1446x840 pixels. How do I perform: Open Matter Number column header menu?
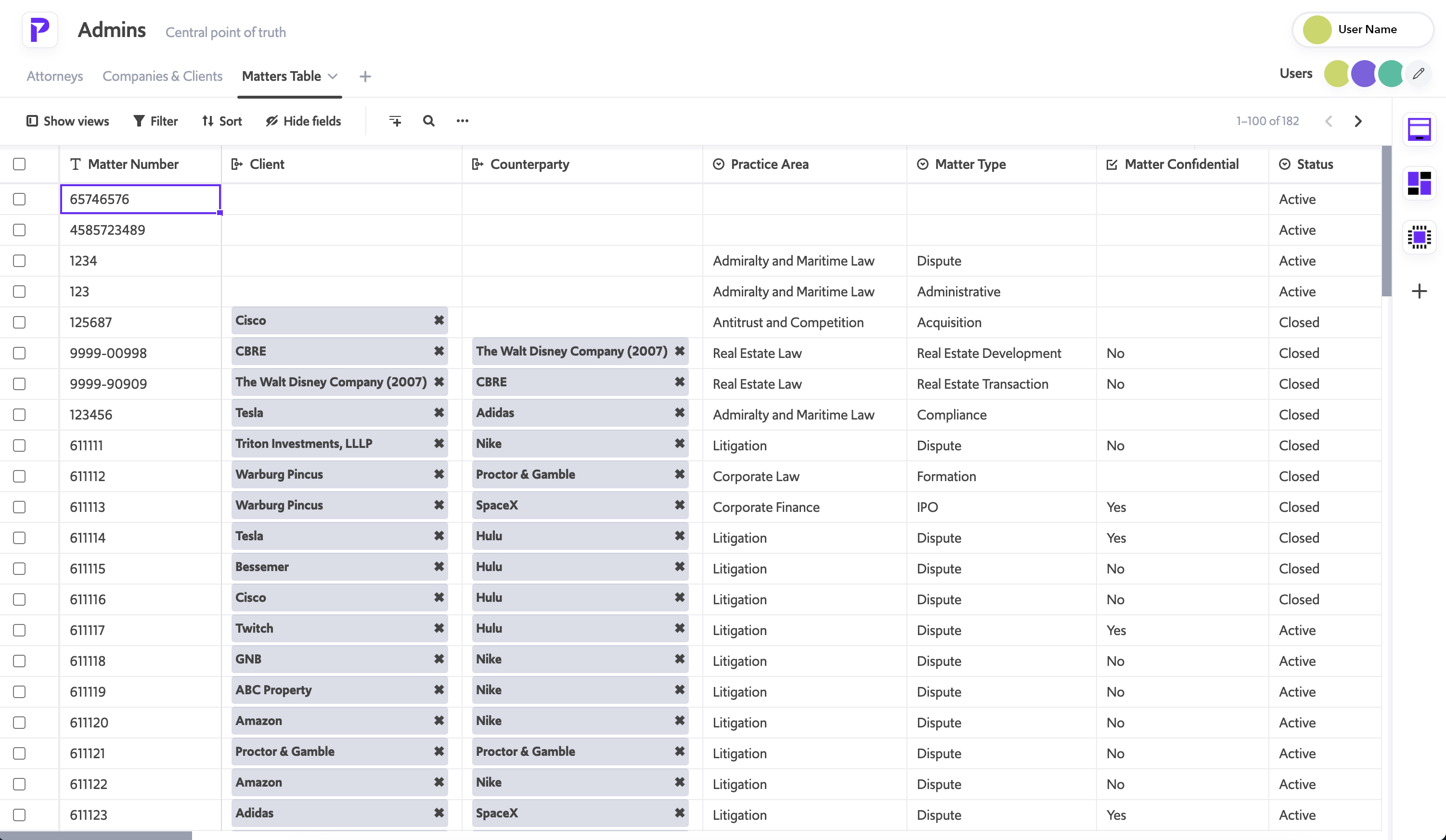coord(140,164)
